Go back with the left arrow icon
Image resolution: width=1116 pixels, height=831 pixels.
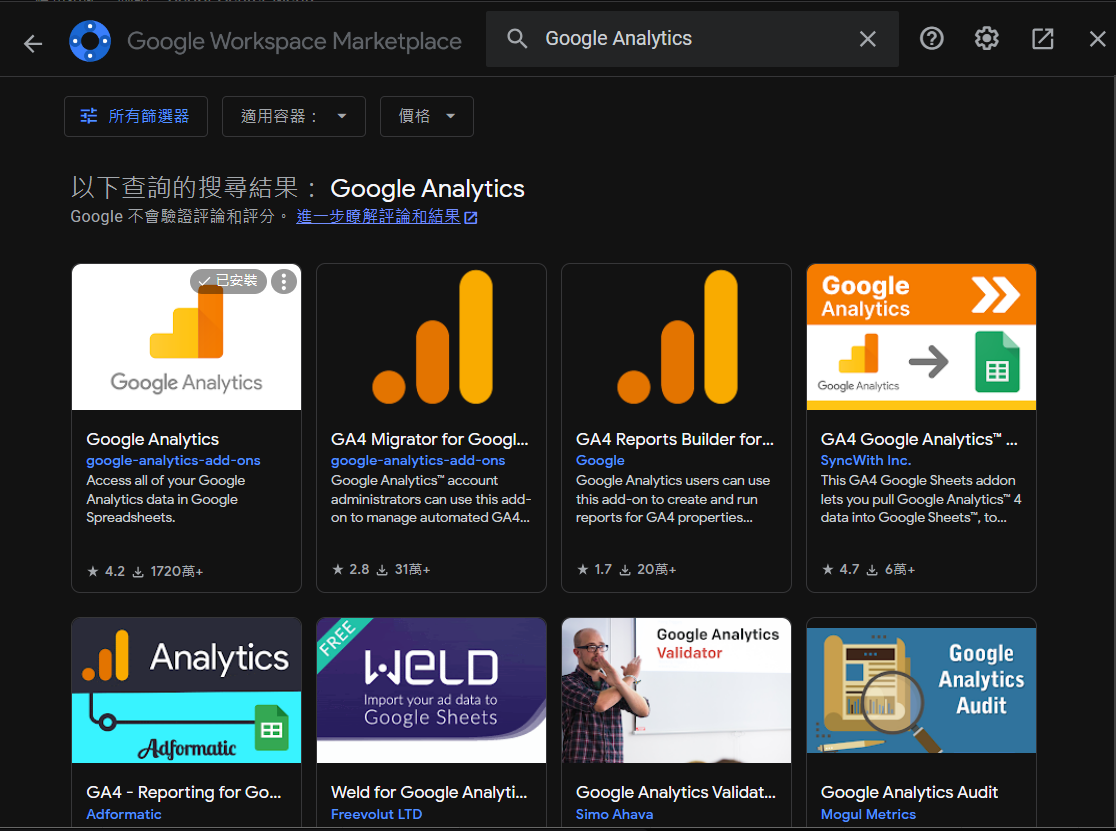click(x=33, y=43)
